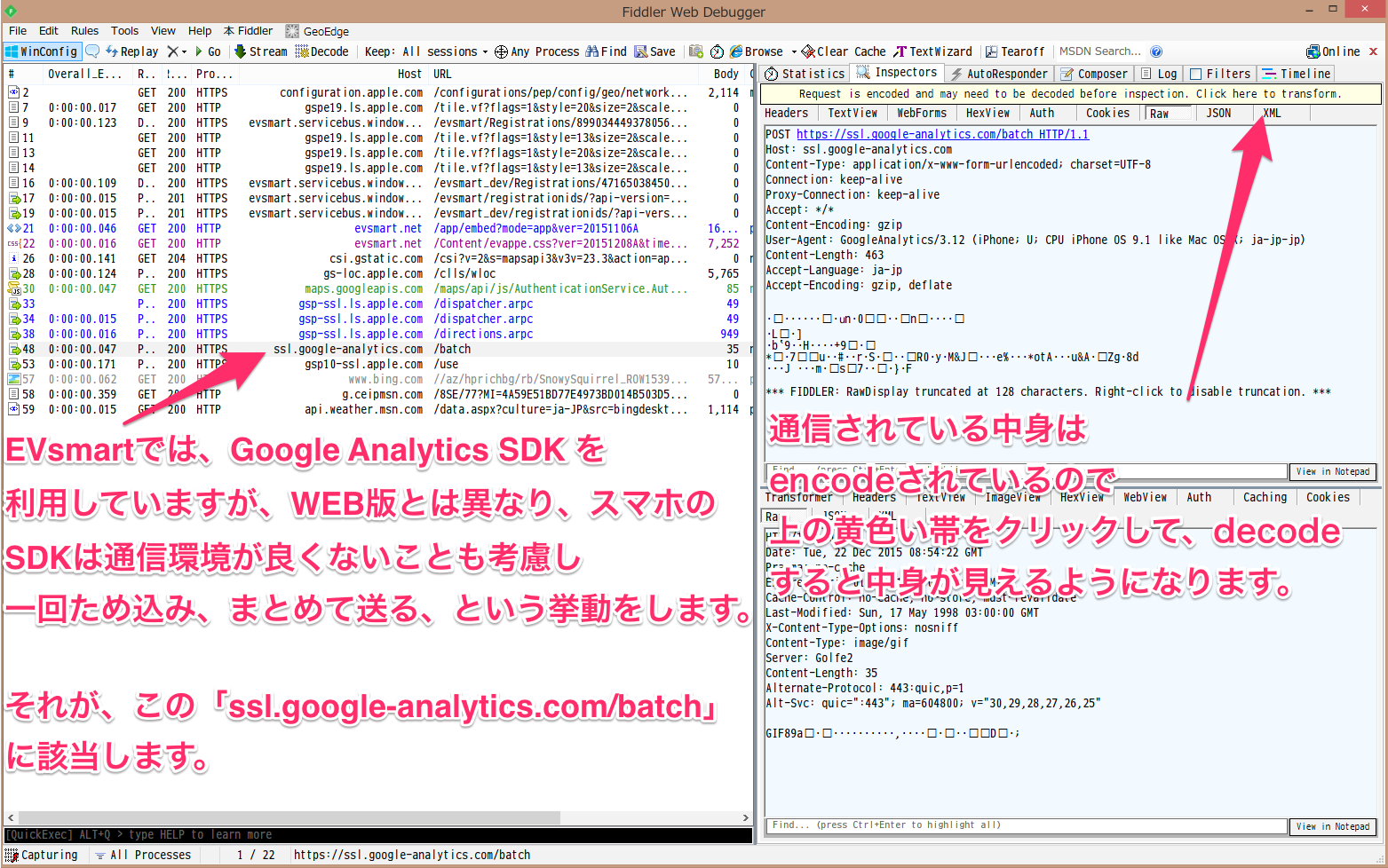
Task: Open the Edit menu
Action: [49, 30]
